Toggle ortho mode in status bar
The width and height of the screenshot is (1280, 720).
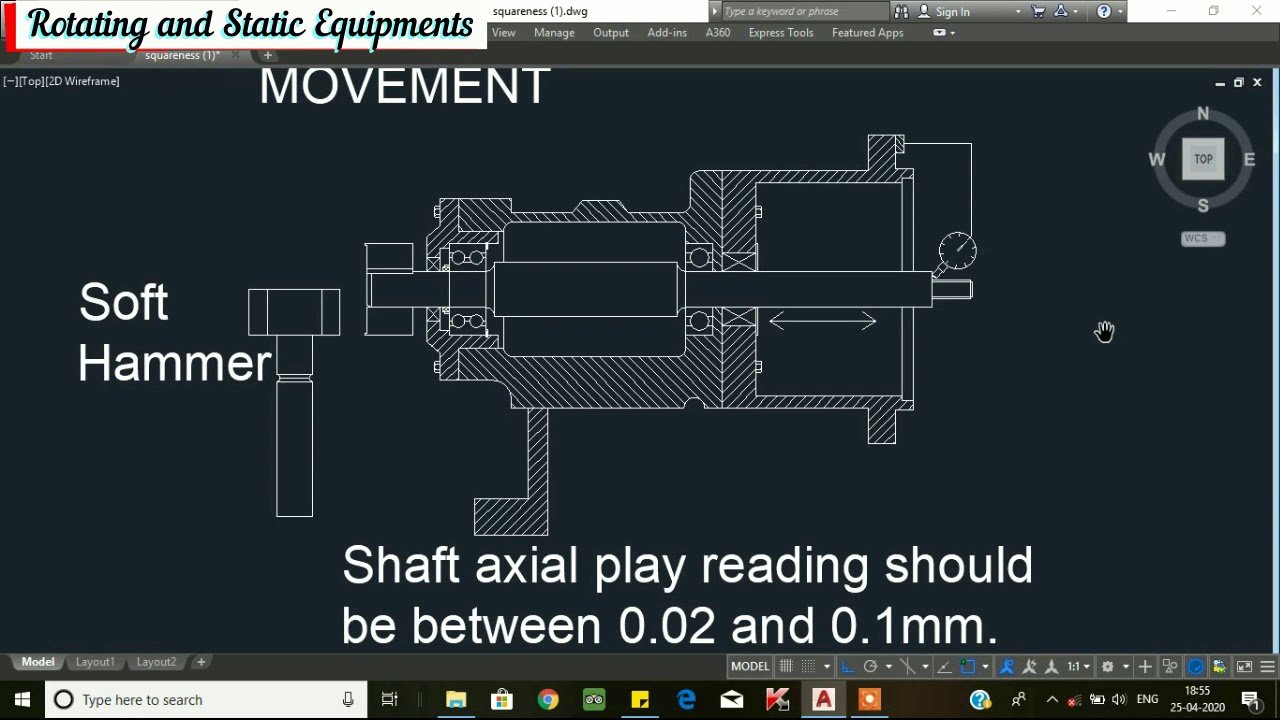point(847,666)
